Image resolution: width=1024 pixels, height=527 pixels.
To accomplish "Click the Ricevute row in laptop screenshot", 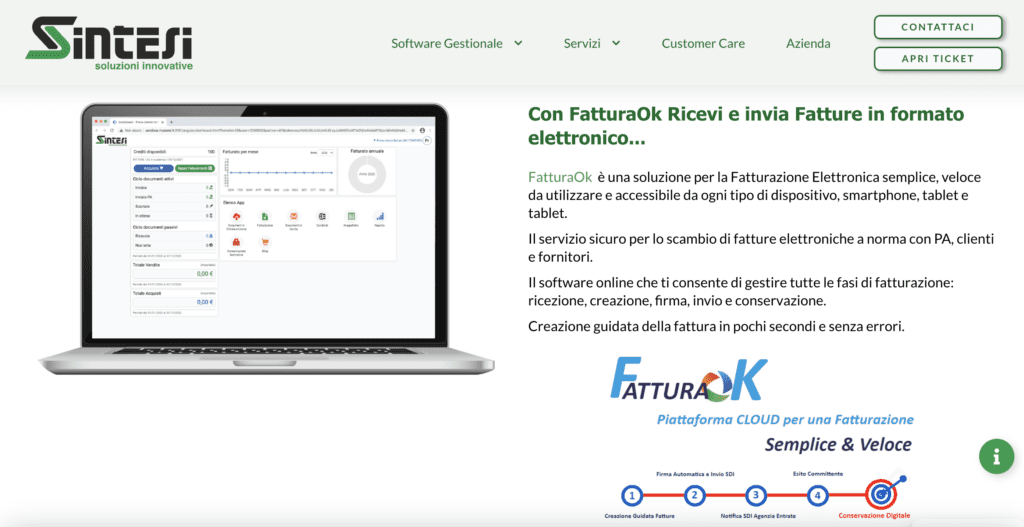I will click(x=174, y=236).
